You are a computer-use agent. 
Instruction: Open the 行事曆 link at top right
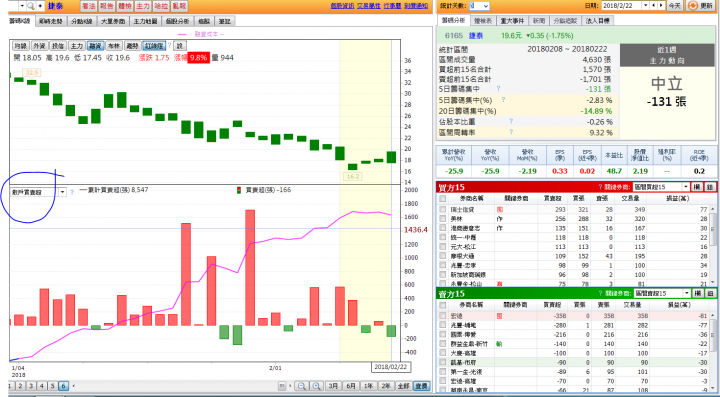[393, 6]
